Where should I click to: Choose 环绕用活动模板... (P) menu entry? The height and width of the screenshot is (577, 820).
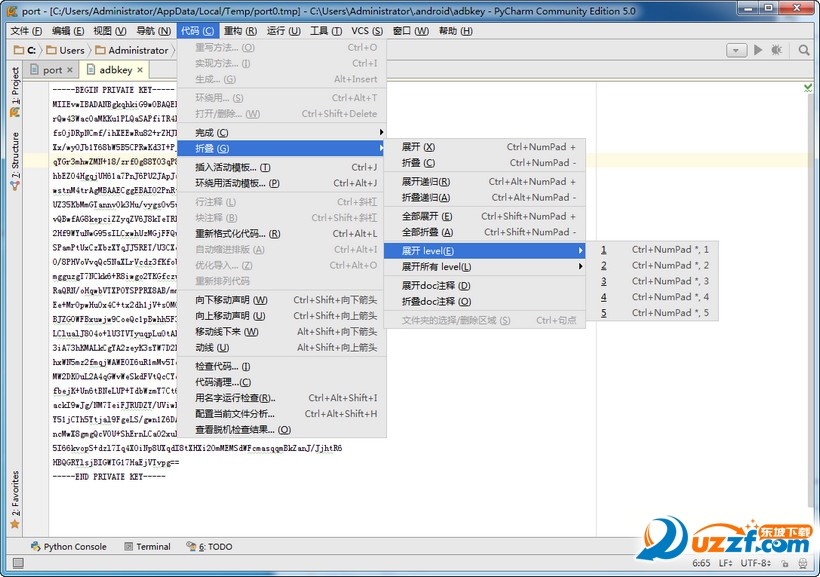click(x=282, y=183)
